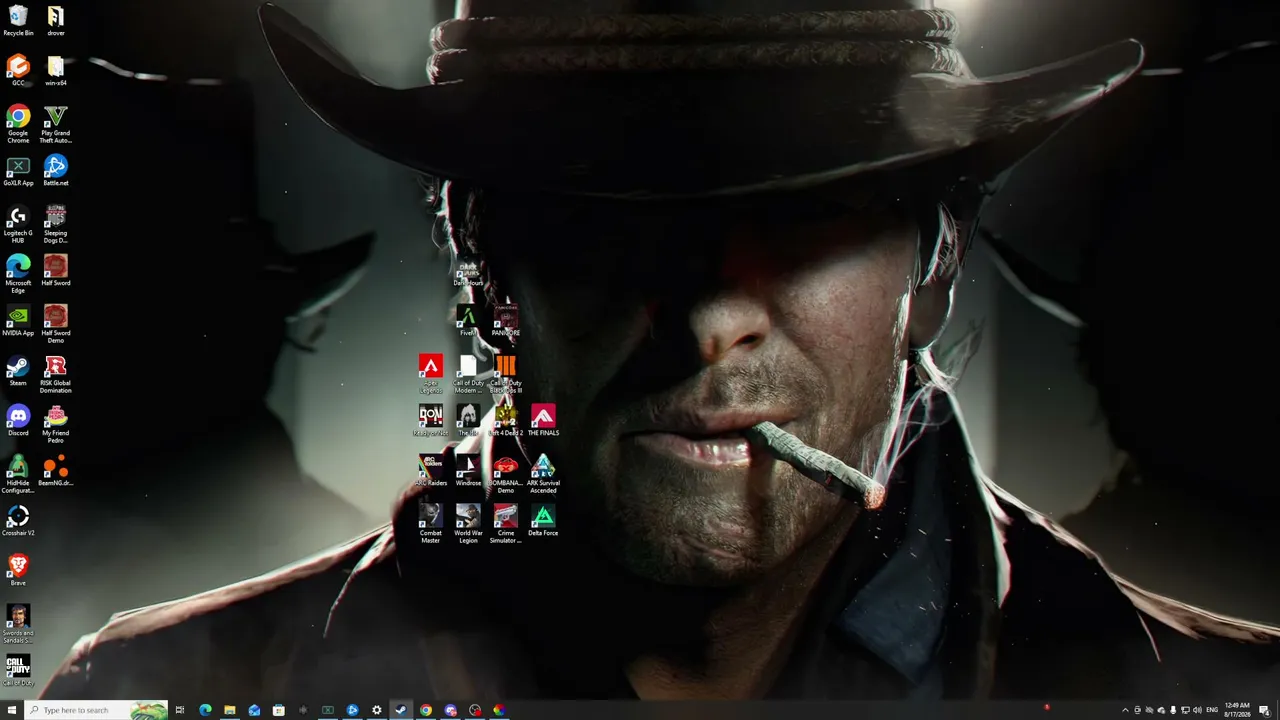Switch to Steam on the taskbar
Screen dimensions: 1280x720
pos(401,710)
